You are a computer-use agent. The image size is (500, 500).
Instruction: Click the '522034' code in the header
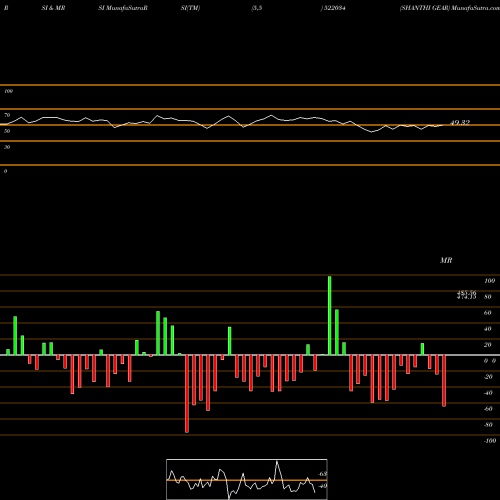pos(335,8)
